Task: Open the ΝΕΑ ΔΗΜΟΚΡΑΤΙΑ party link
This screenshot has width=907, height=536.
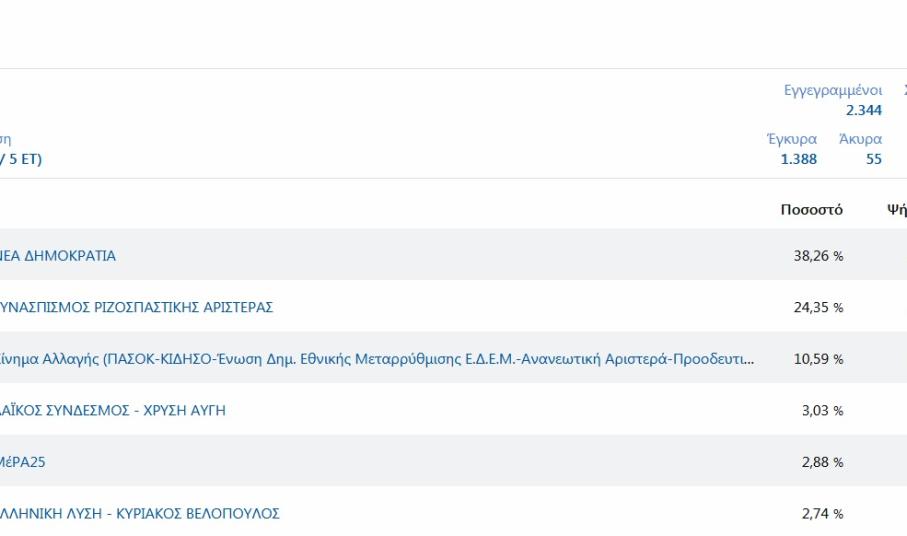Action: coord(58,256)
